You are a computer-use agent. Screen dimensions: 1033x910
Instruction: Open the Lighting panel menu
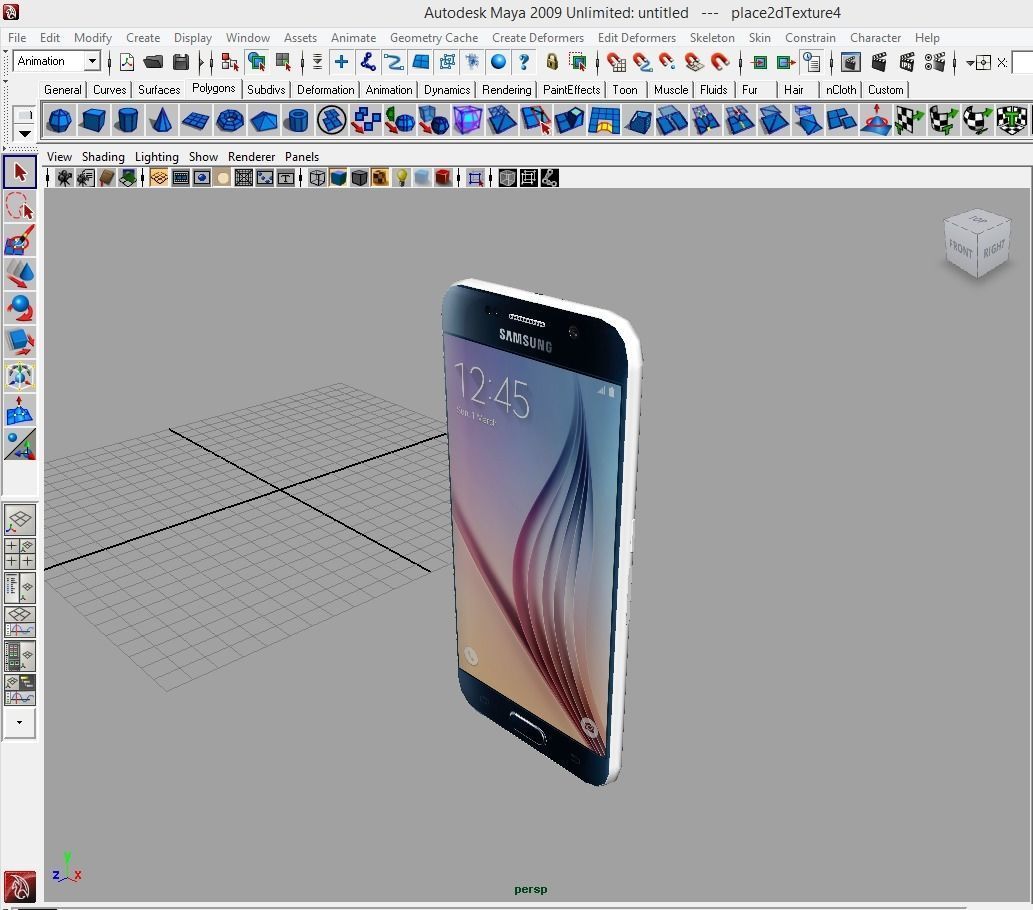point(157,157)
